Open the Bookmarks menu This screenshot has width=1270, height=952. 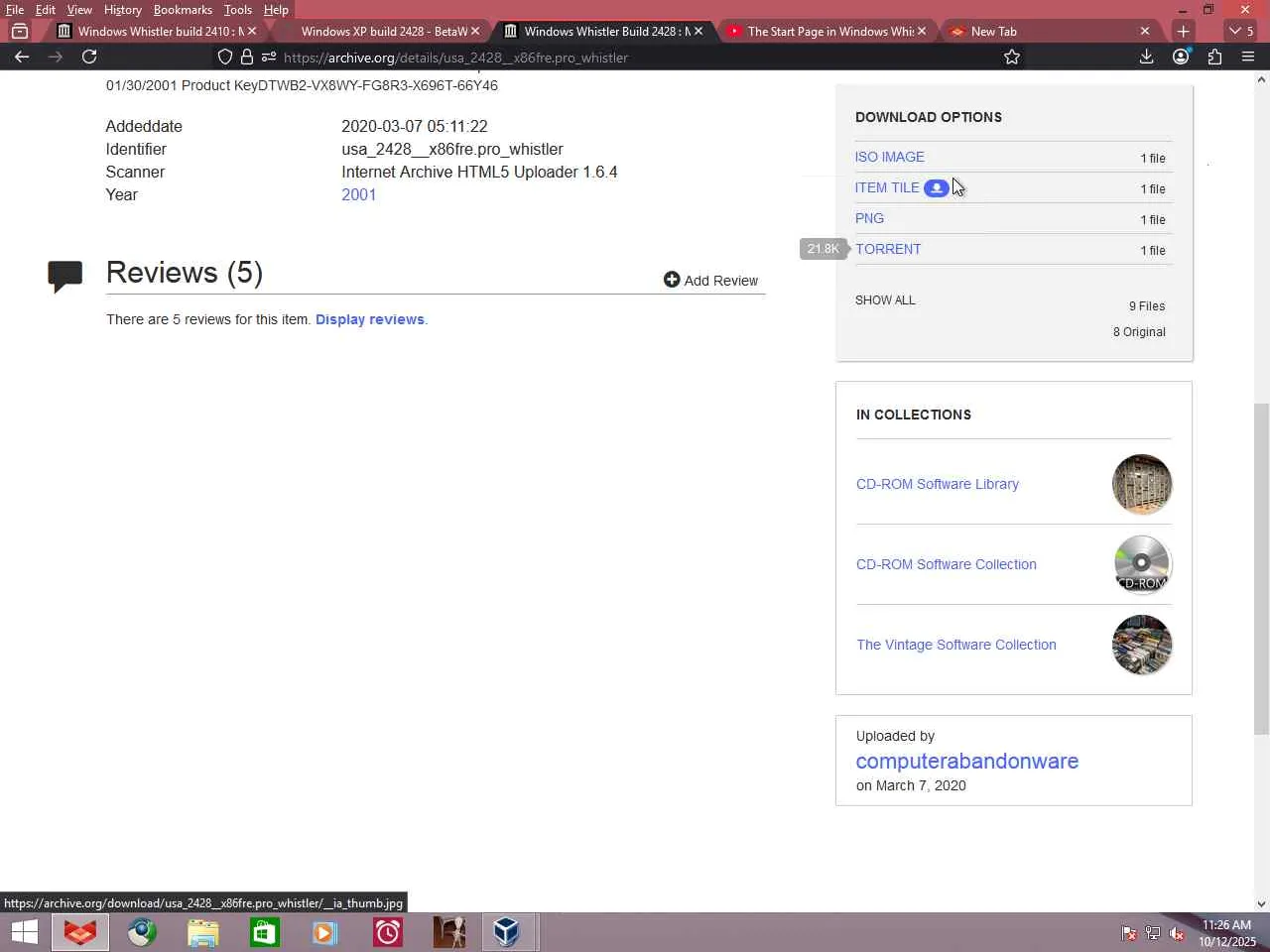point(183,10)
